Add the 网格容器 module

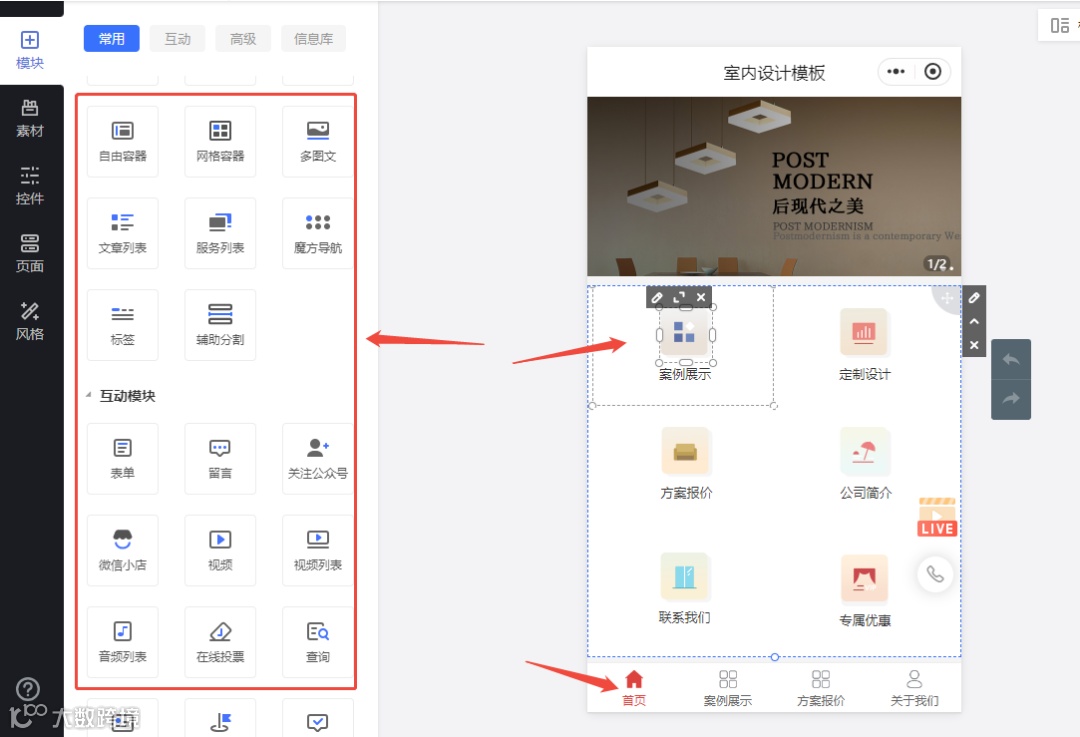[x=220, y=141]
